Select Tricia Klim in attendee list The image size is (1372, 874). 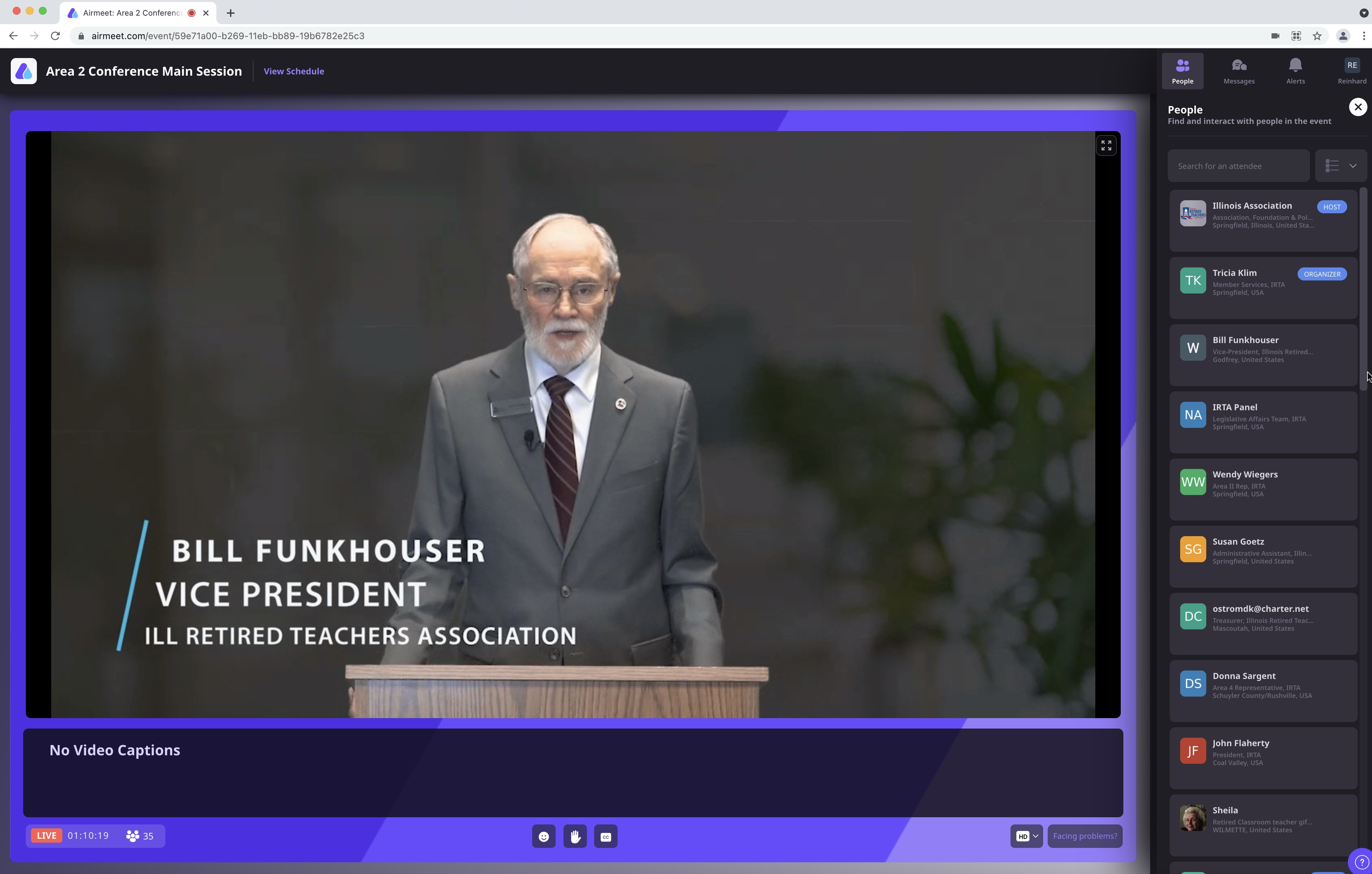1263,288
